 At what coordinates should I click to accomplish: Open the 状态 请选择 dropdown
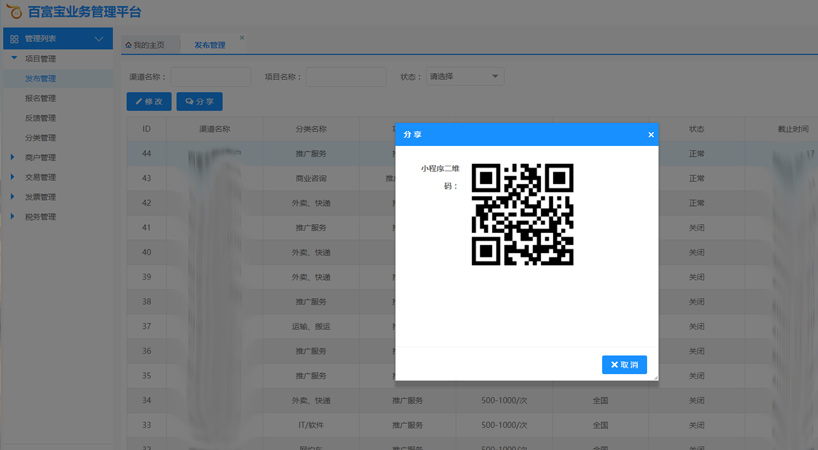coord(464,77)
